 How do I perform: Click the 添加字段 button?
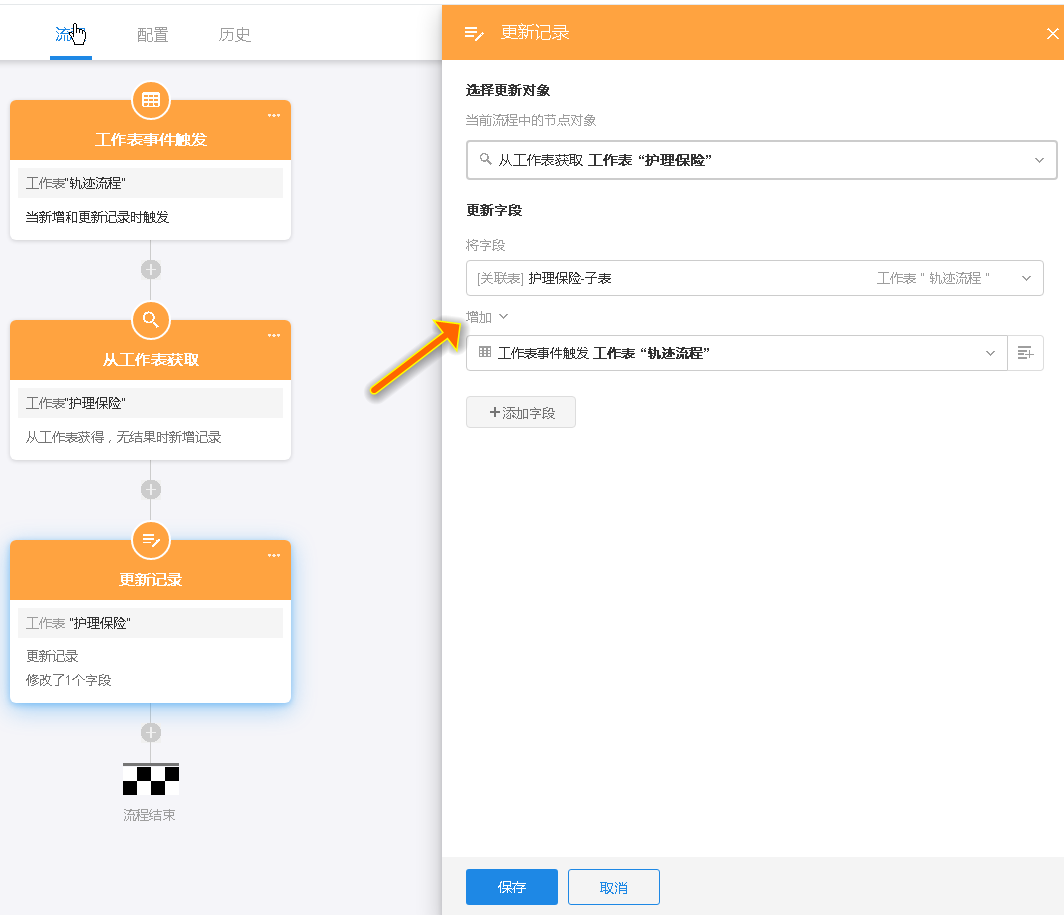[521, 412]
